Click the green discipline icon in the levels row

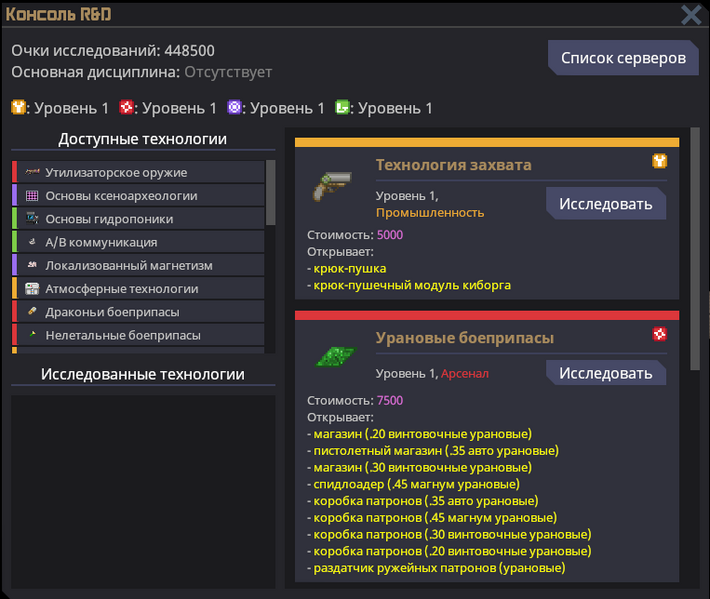342,107
